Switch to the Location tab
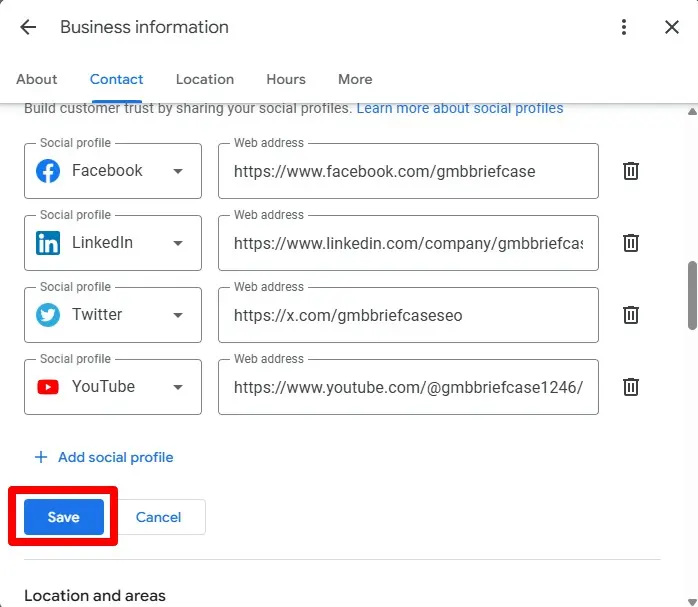 pos(205,79)
